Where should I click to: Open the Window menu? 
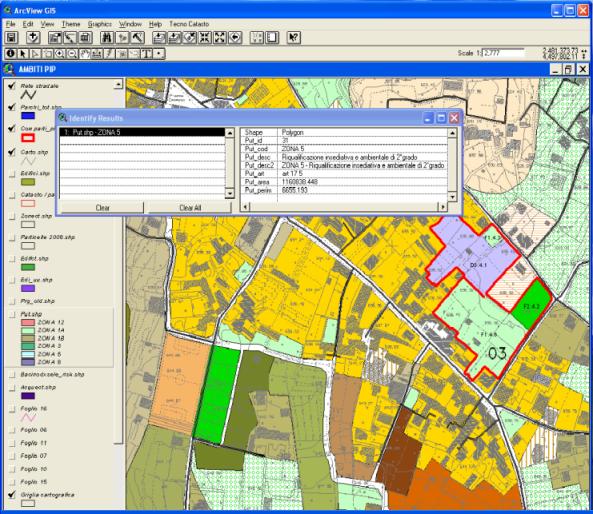click(130, 24)
